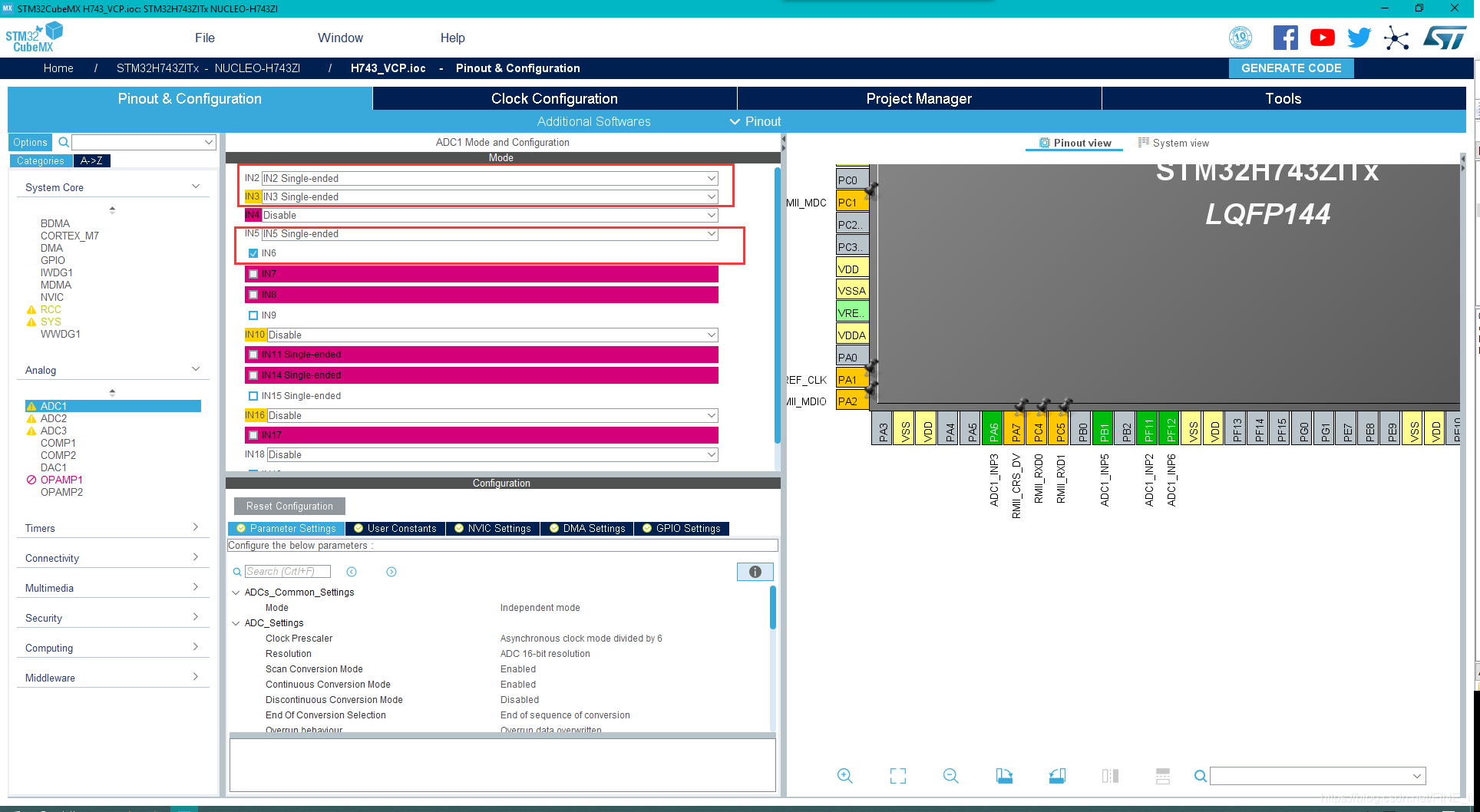The image size is (1480, 812).
Task: Toggle the horizontal split layout icon
Action: (x=1163, y=776)
